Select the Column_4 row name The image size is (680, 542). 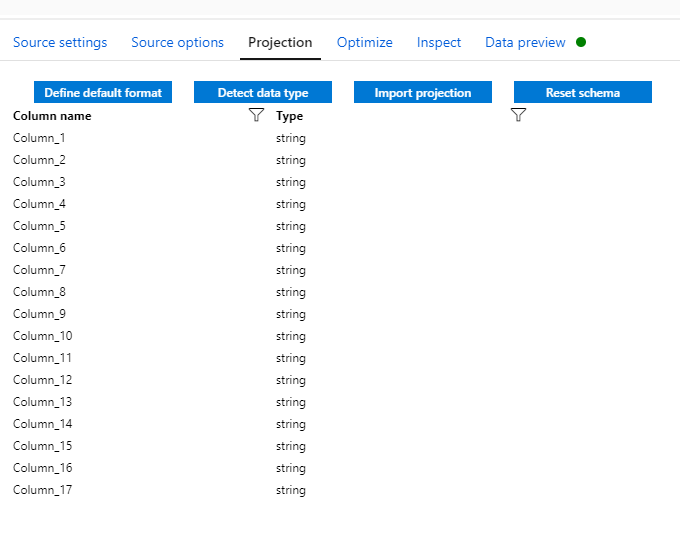(x=39, y=204)
